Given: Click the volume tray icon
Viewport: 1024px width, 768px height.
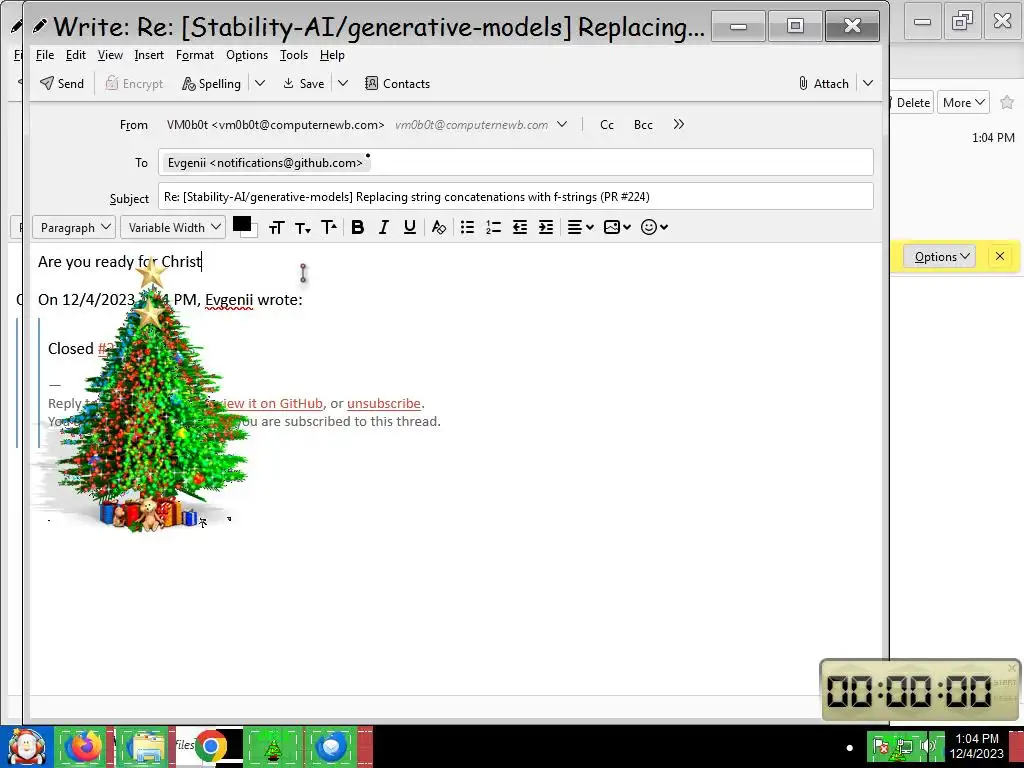Looking at the screenshot, I should (x=927, y=745).
